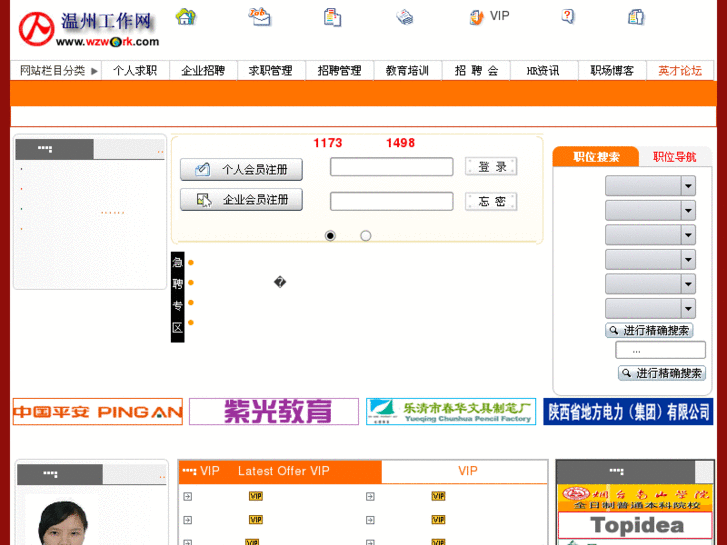Click the 温州工作网 site logo
The height and width of the screenshot is (545, 727).
tap(89, 29)
